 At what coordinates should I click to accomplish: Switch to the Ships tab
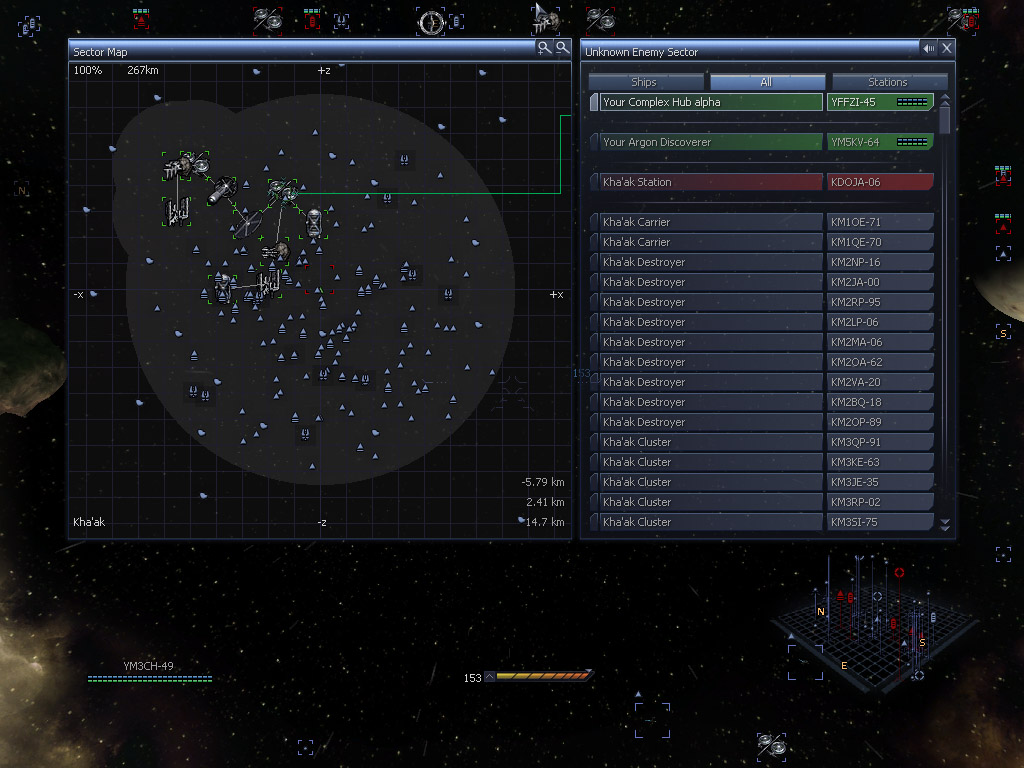click(645, 82)
